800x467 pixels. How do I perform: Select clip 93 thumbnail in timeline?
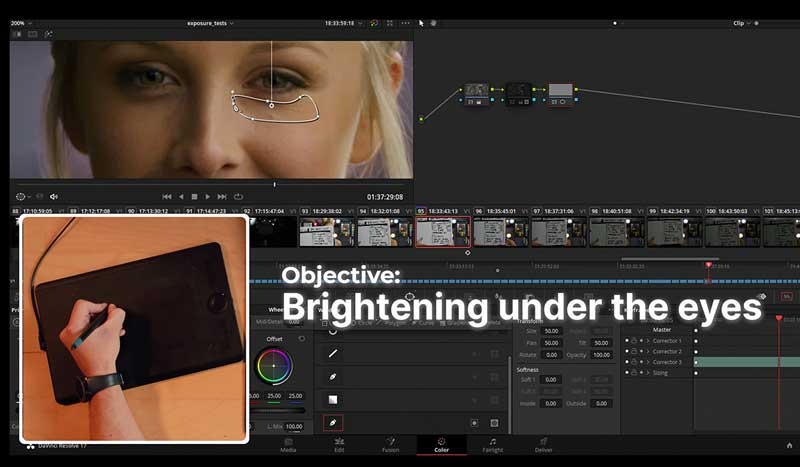pyautogui.click(x=327, y=232)
